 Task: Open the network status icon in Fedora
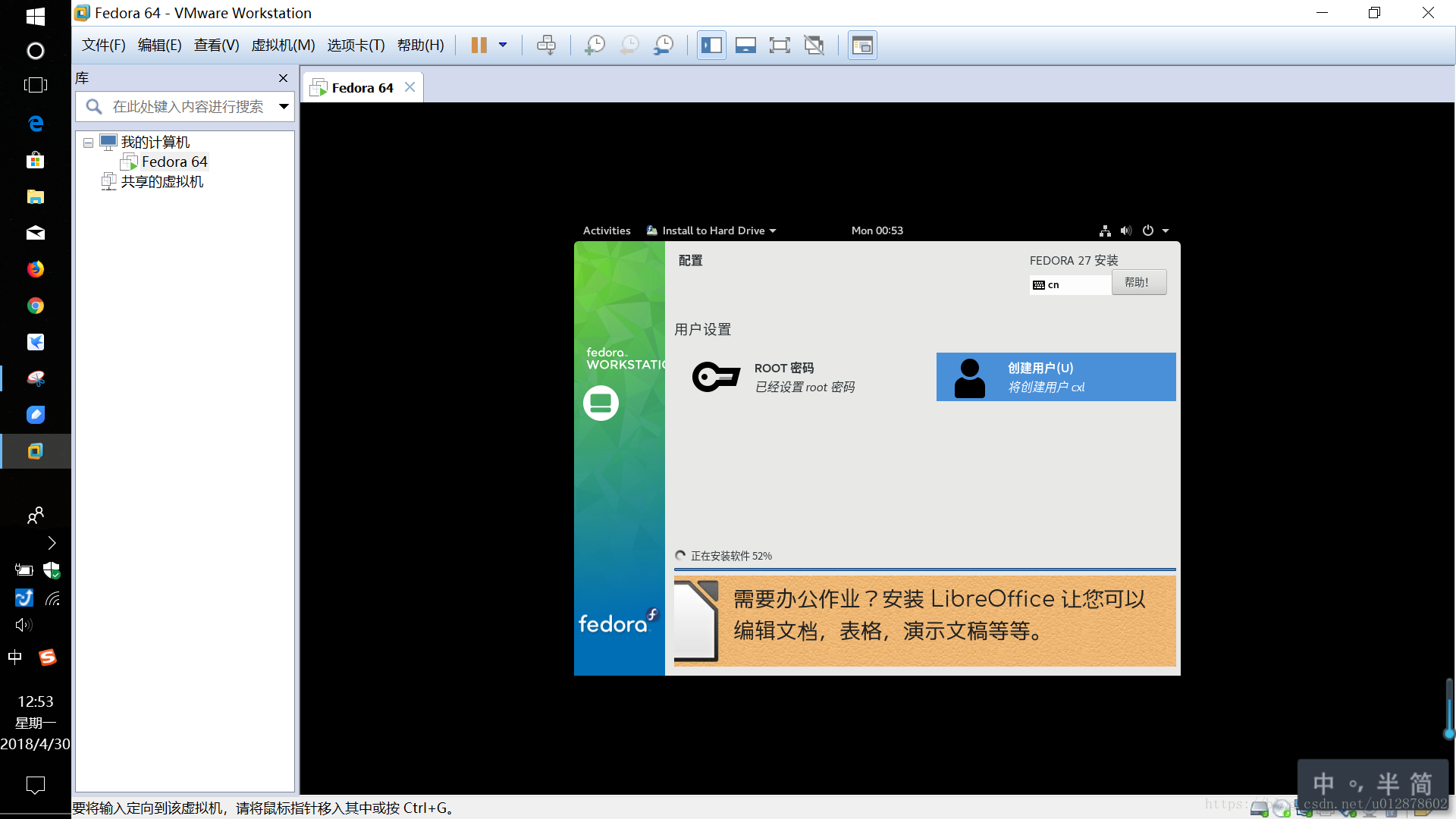click(x=1105, y=231)
